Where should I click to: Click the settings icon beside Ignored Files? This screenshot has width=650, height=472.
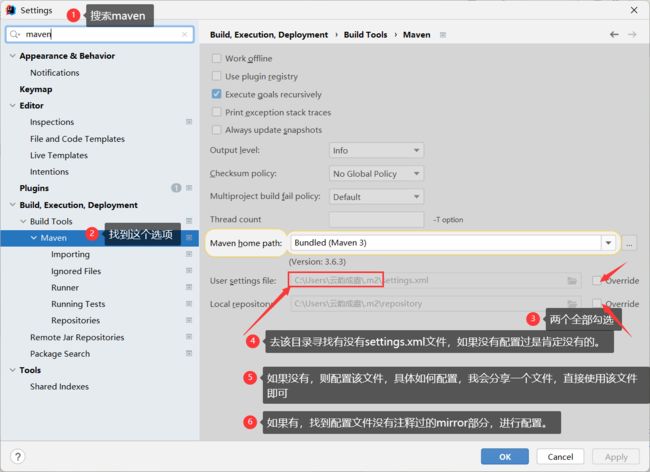[189, 271]
